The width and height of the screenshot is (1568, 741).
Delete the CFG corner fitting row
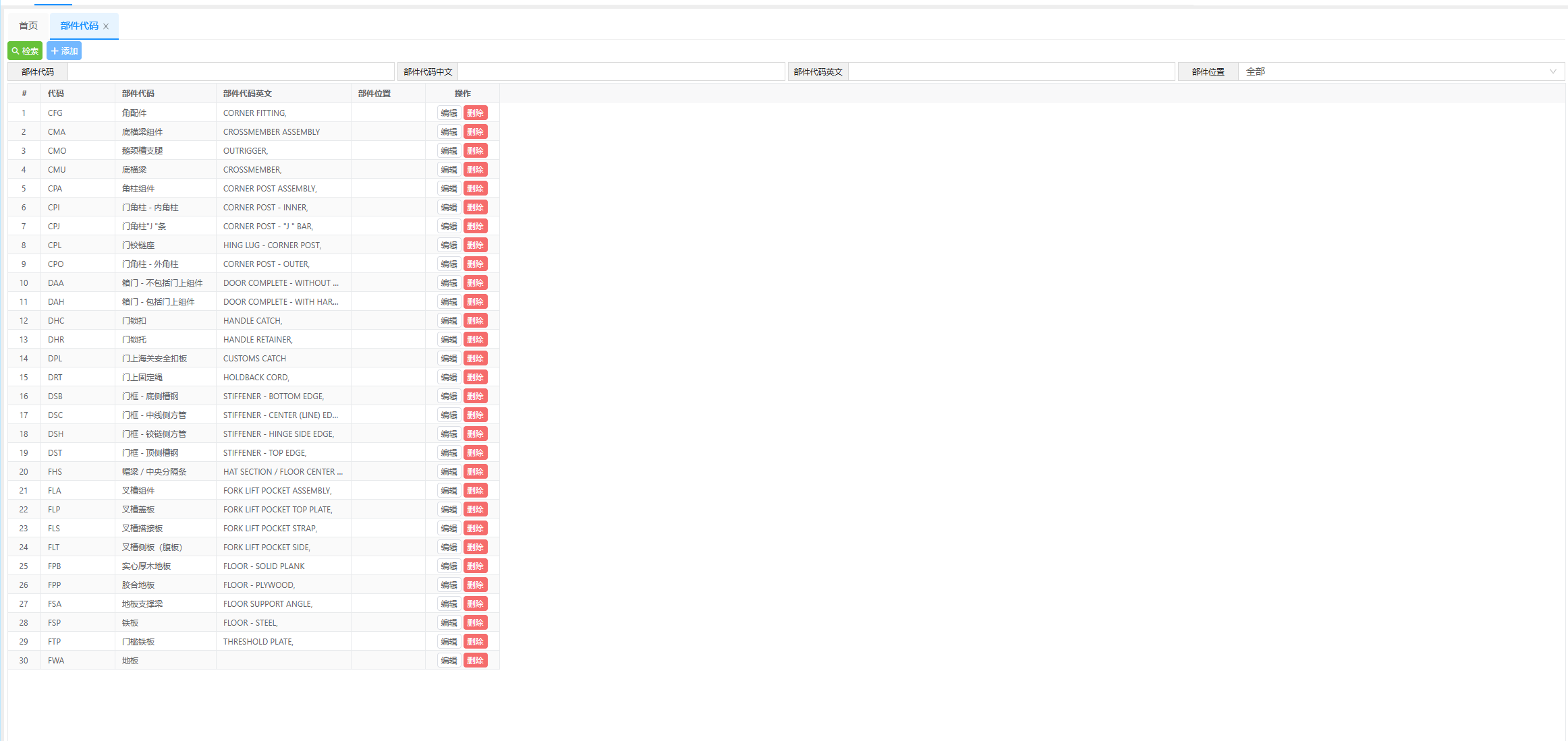pos(475,113)
